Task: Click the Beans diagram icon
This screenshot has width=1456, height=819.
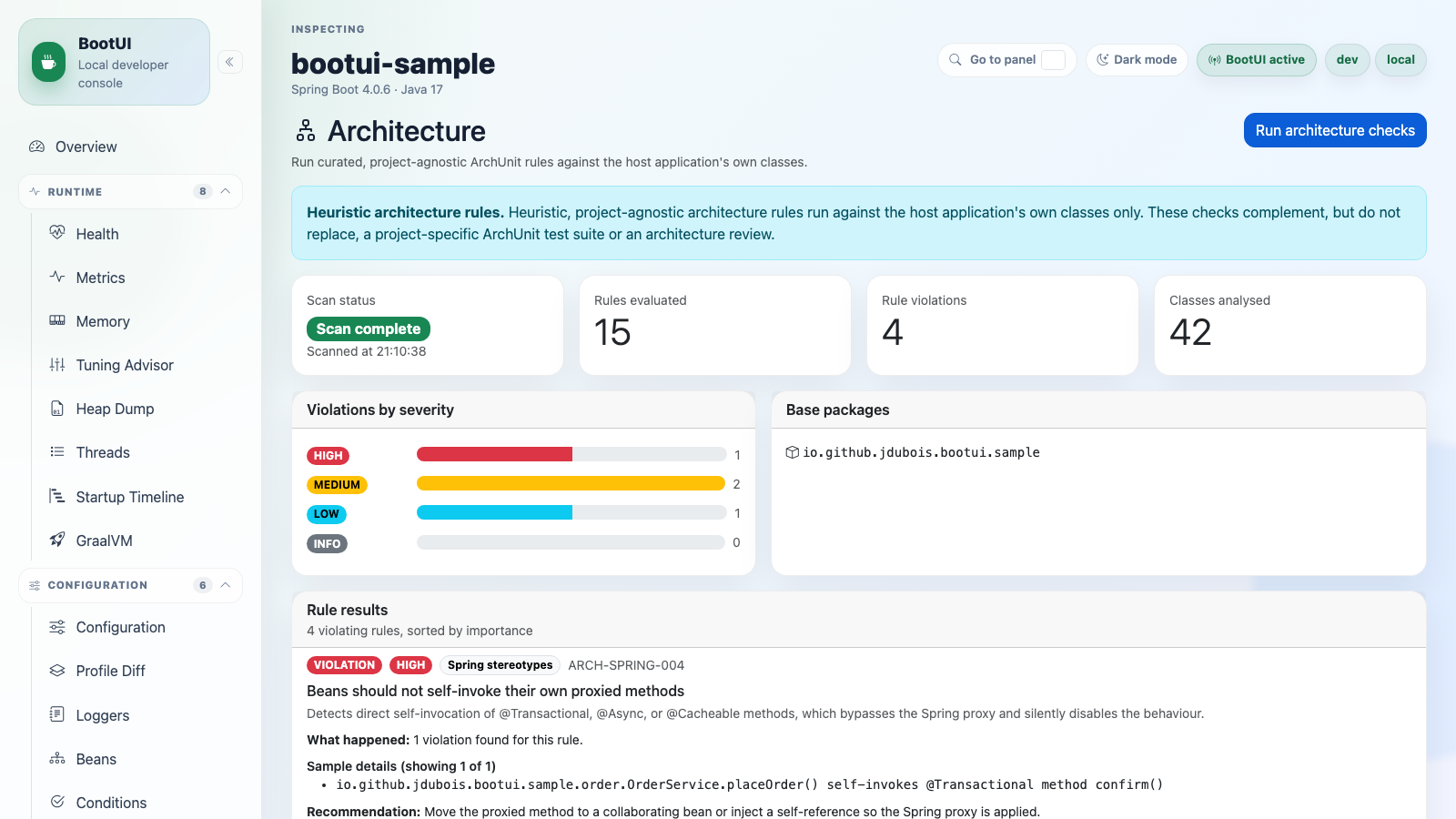Action: tap(57, 758)
